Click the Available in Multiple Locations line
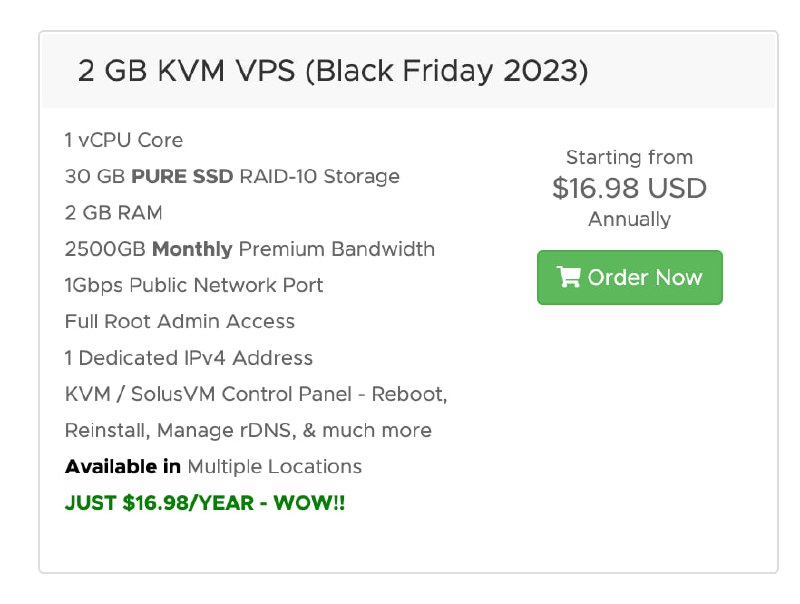Image resolution: width=800 pixels, height=604 pixels. (x=212, y=466)
